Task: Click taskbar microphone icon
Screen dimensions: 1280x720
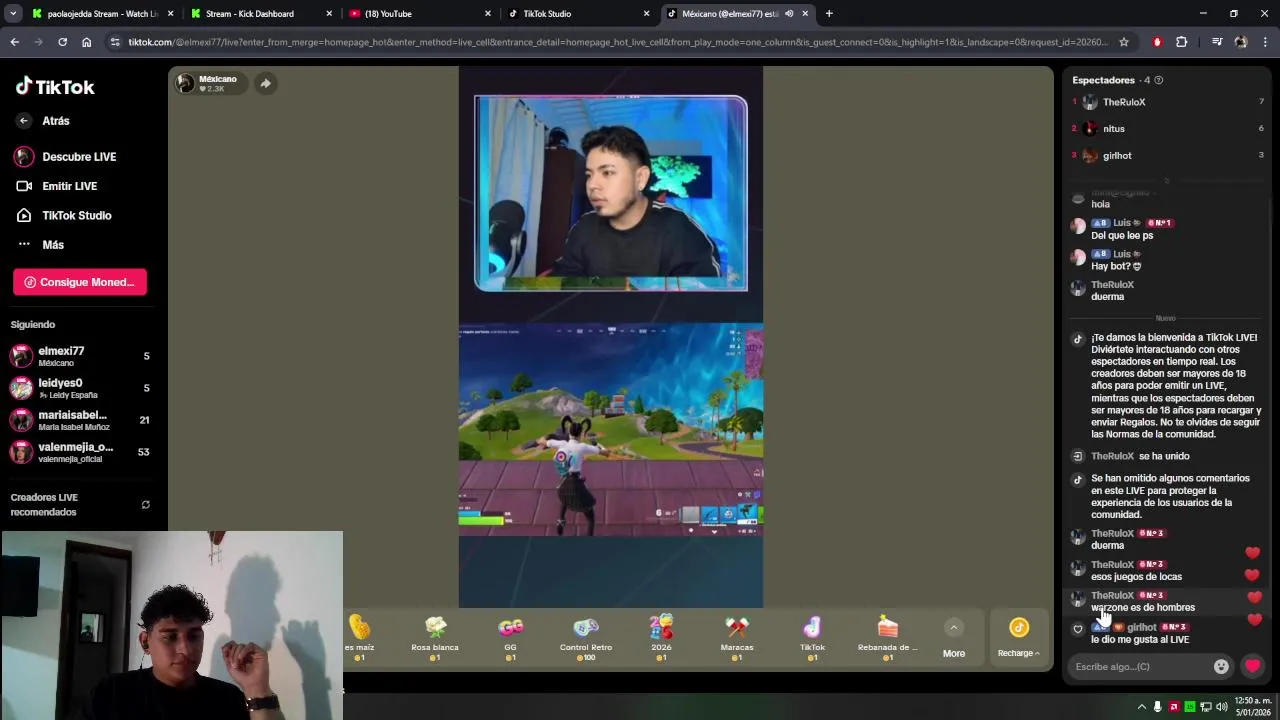Action: pyautogui.click(x=1158, y=707)
